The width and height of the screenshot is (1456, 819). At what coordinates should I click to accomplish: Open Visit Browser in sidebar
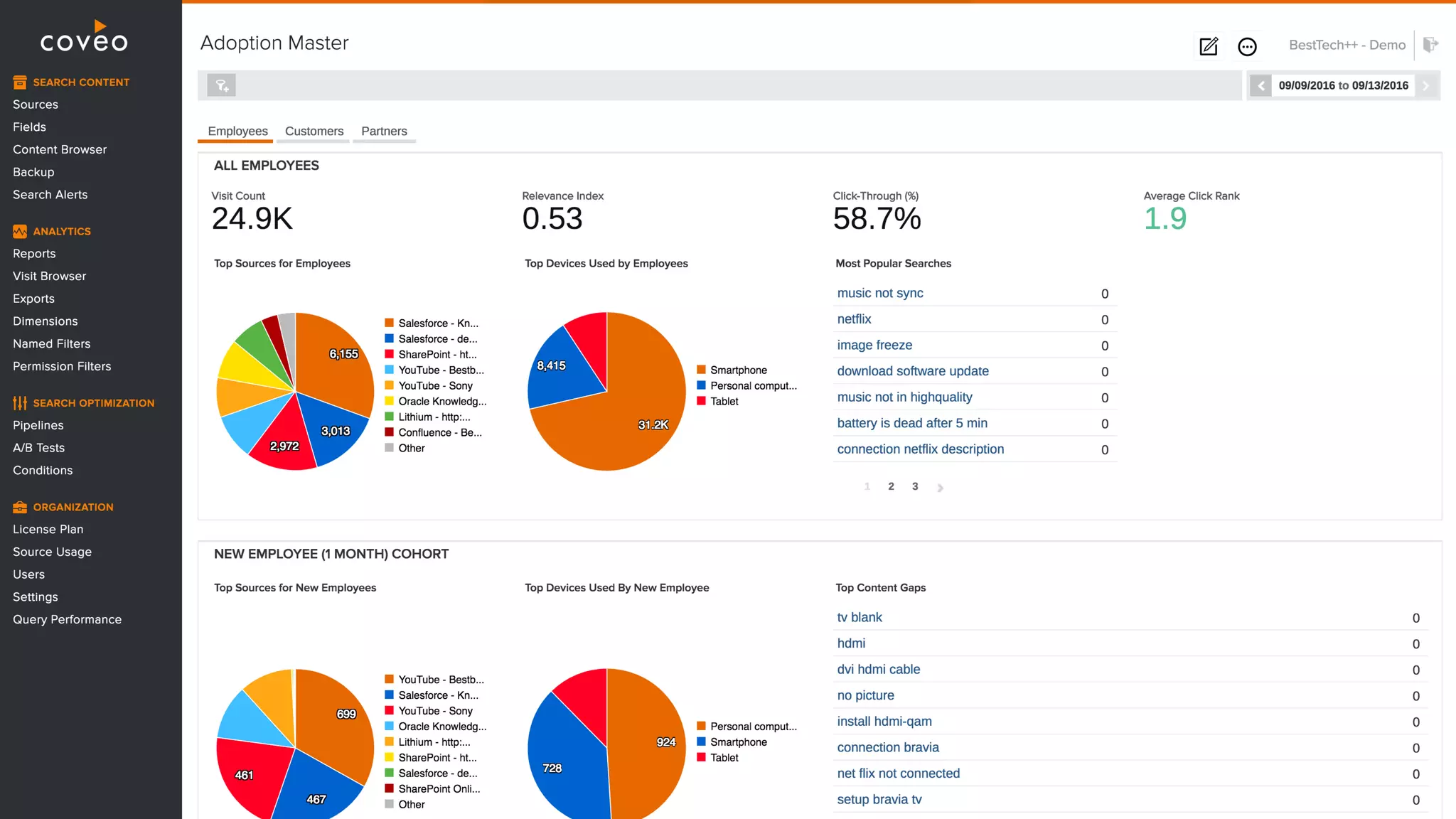tap(49, 276)
